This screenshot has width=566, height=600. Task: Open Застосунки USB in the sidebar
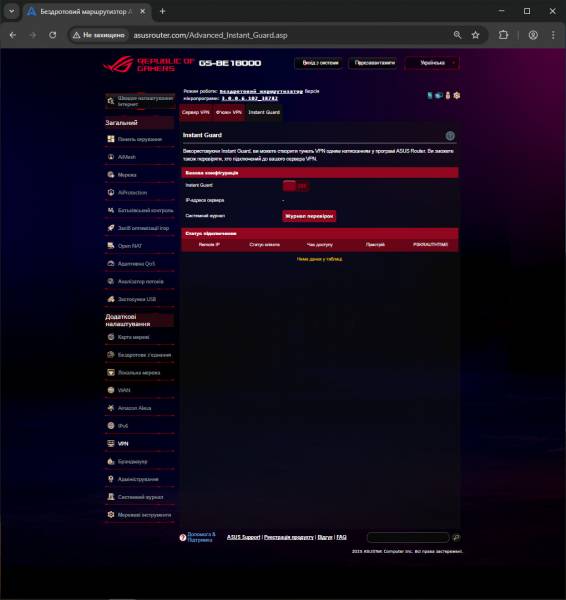(140, 299)
